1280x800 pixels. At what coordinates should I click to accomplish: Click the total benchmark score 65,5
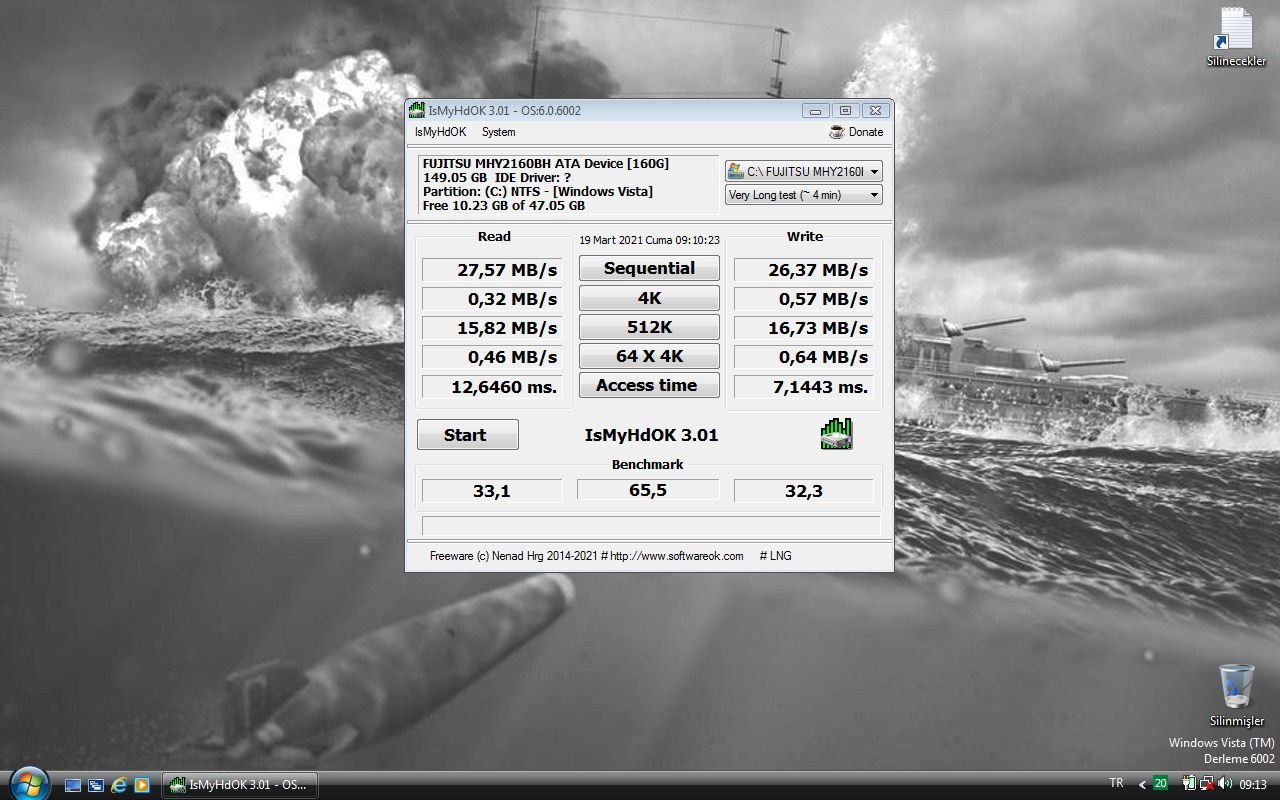point(648,490)
